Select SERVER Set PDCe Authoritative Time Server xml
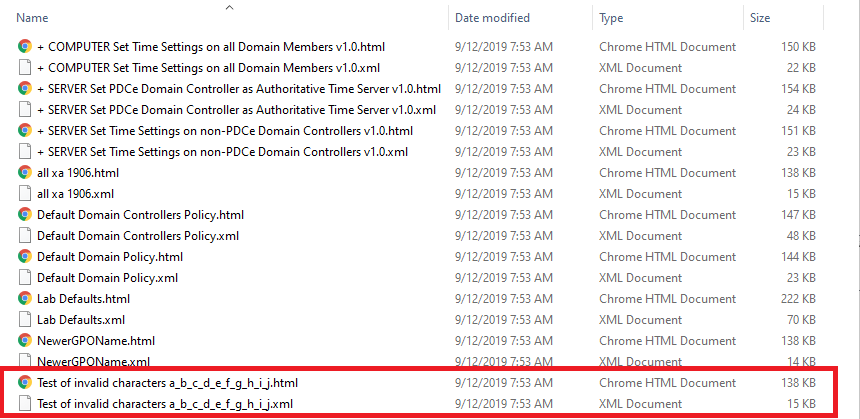Screen dimensions: 860x419 pos(236,110)
